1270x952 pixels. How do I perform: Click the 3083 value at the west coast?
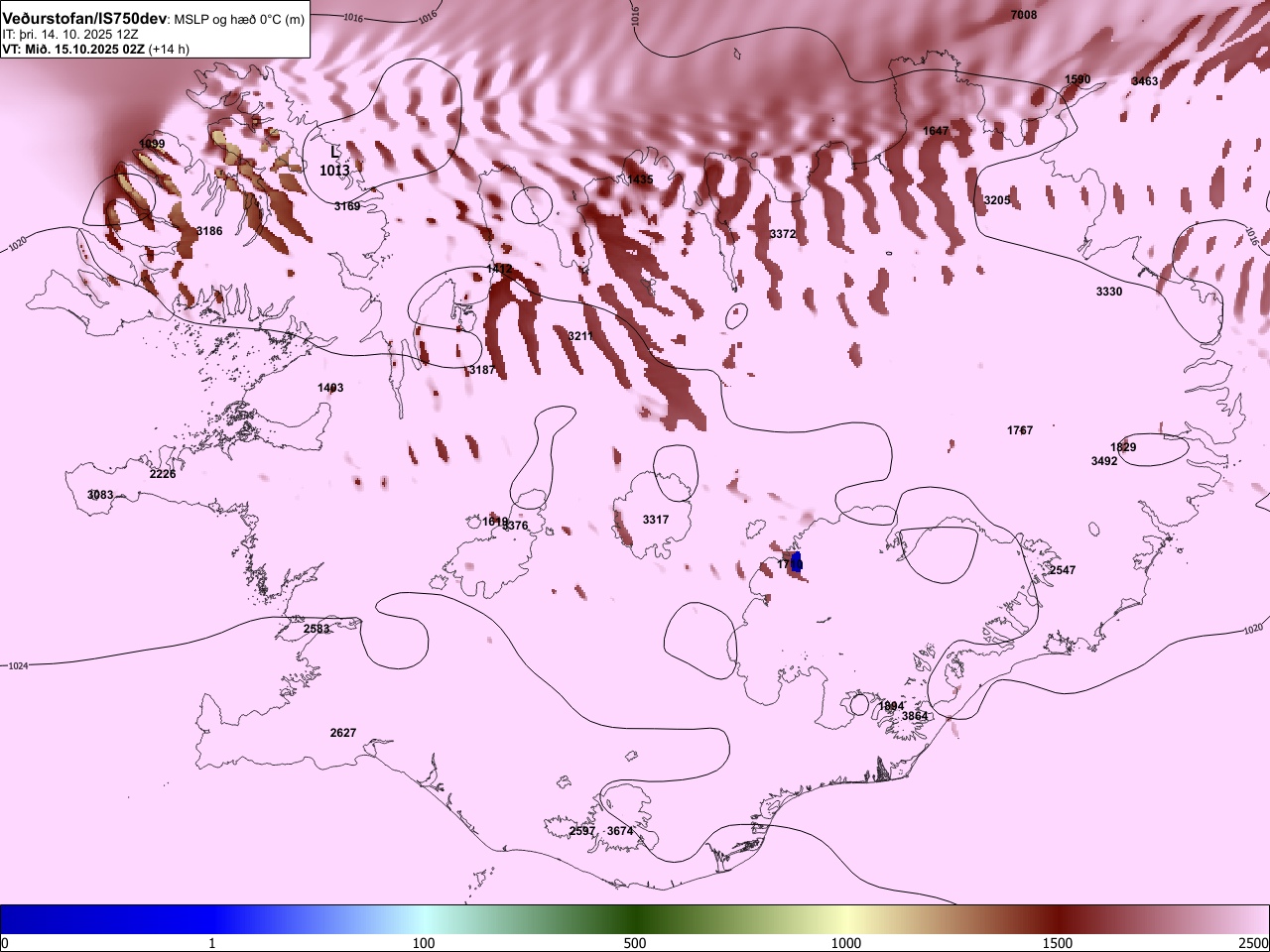(100, 495)
